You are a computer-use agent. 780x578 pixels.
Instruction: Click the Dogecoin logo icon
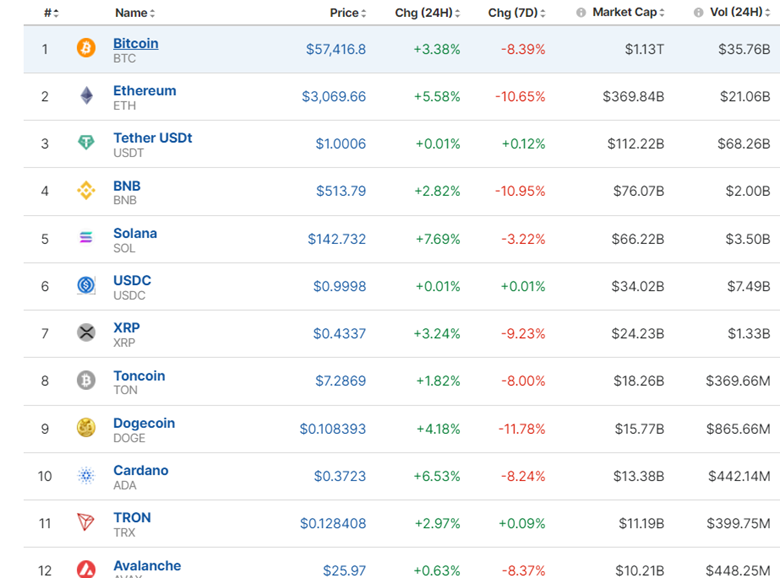pos(86,428)
